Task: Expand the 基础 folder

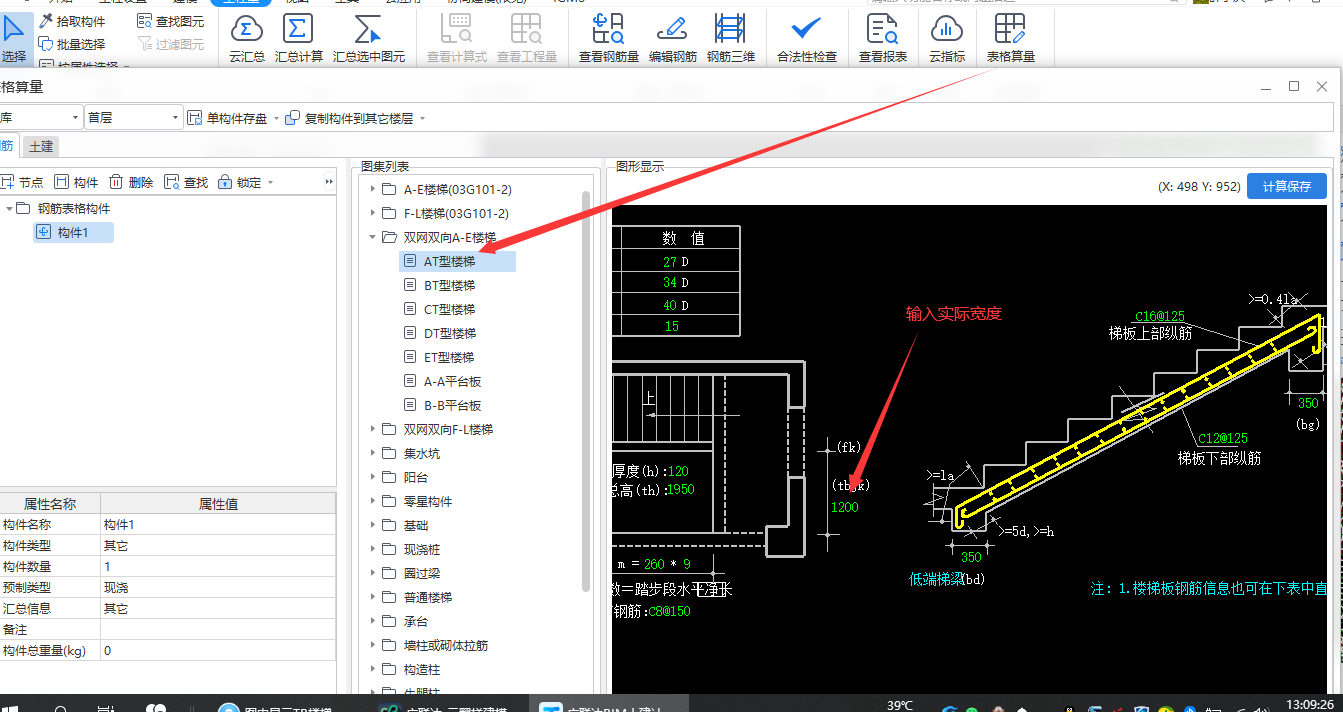Action: click(374, 525)
